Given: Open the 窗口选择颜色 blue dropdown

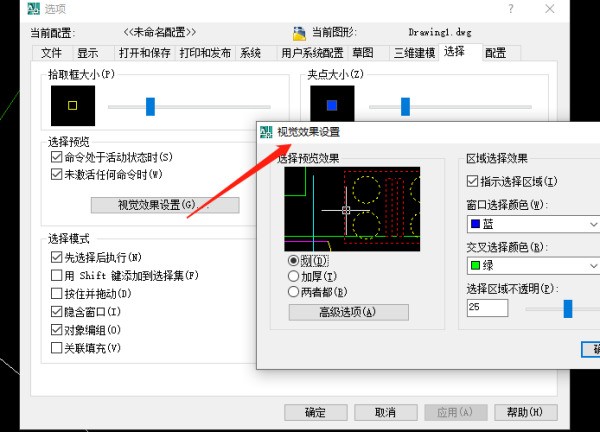Looking at the screenshot, I should pos(532,225).
